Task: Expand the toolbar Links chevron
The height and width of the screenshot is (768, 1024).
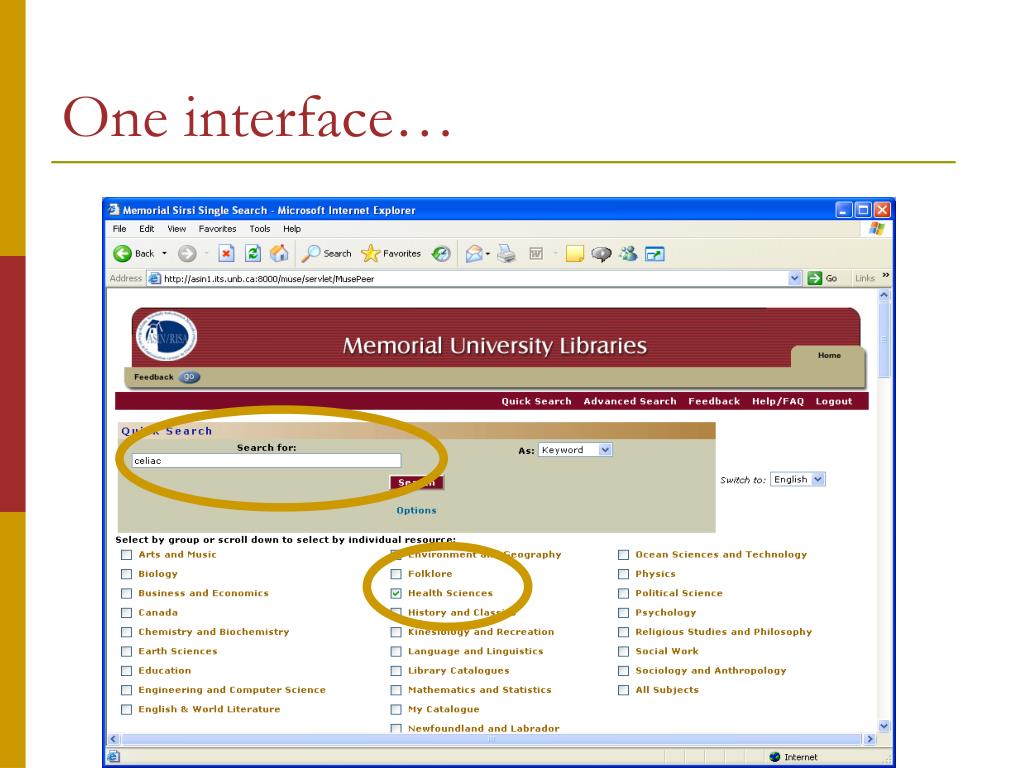Action: [x=886, y=275]
